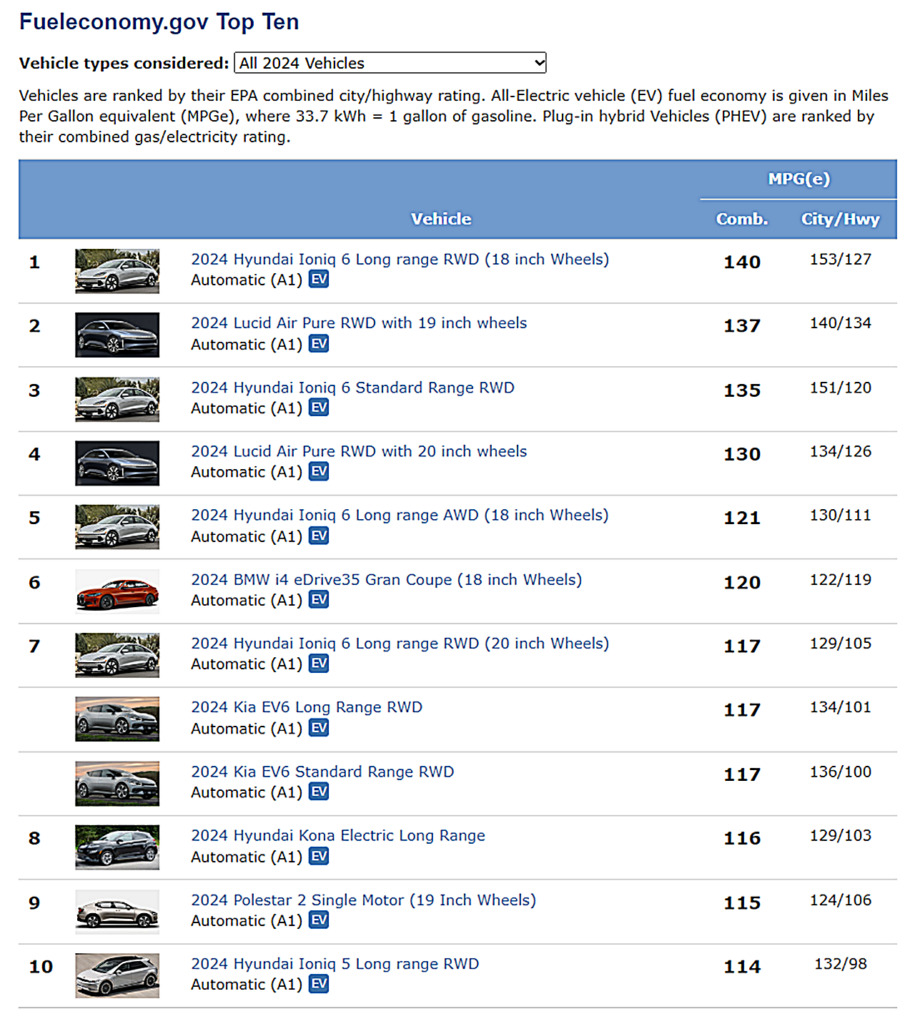Viewport: 915px width, 1024px height.
Task: Click combined rating 121
Action: pos(742,518)
